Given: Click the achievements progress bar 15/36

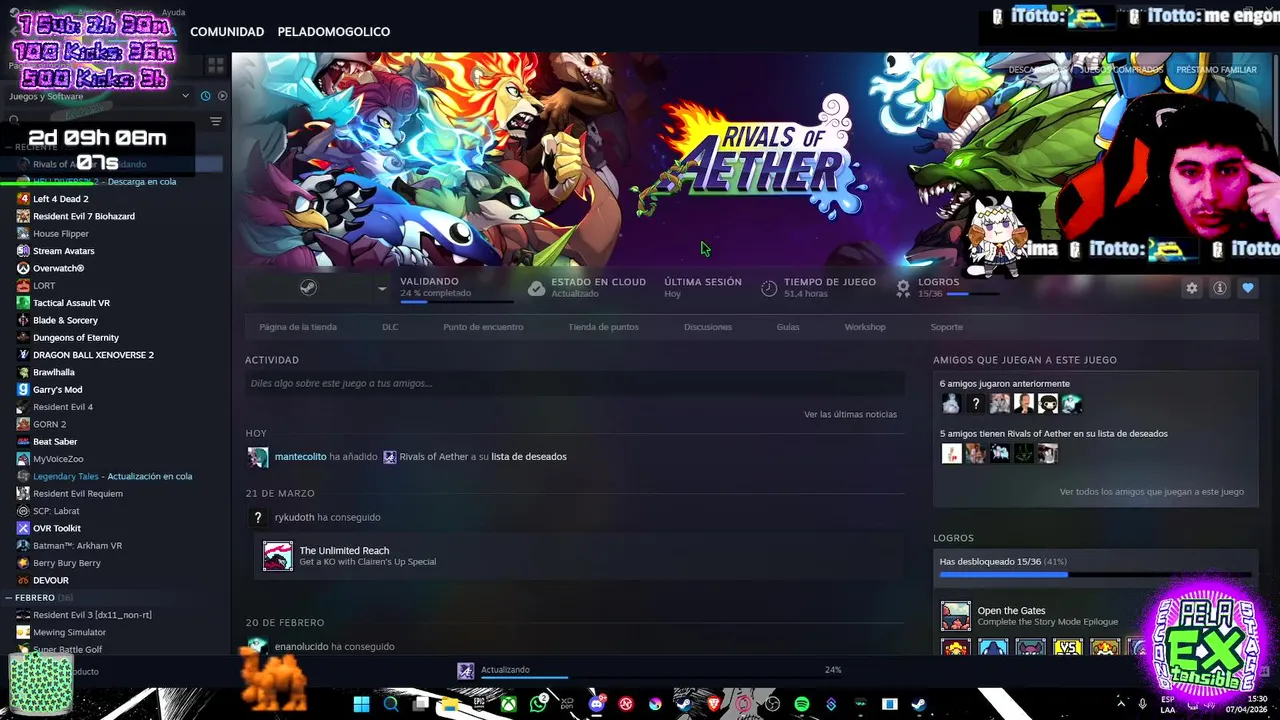Looking at the screenshot, I should pos(1095,574).
